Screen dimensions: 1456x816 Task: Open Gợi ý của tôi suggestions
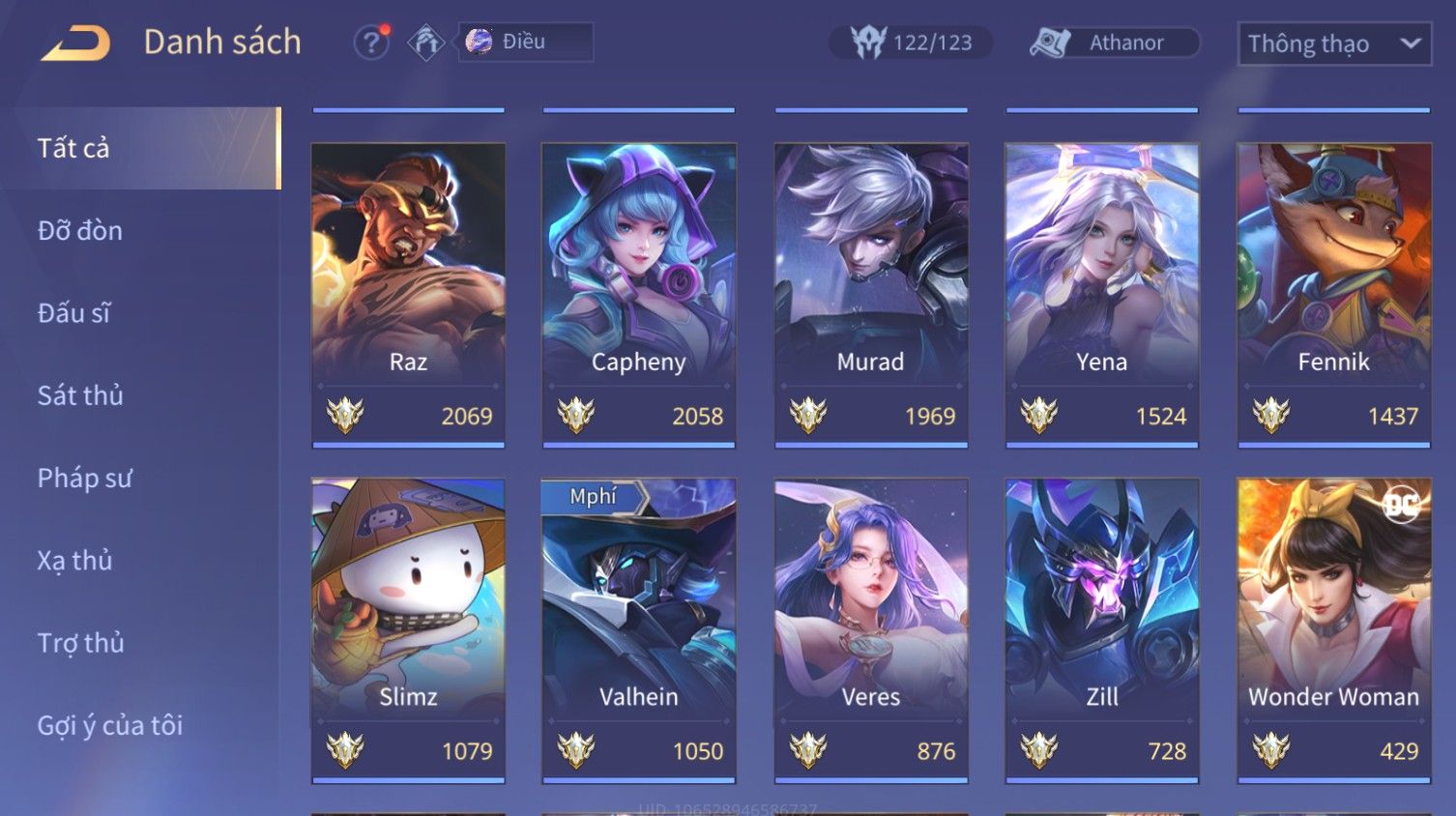coord(109,725)
